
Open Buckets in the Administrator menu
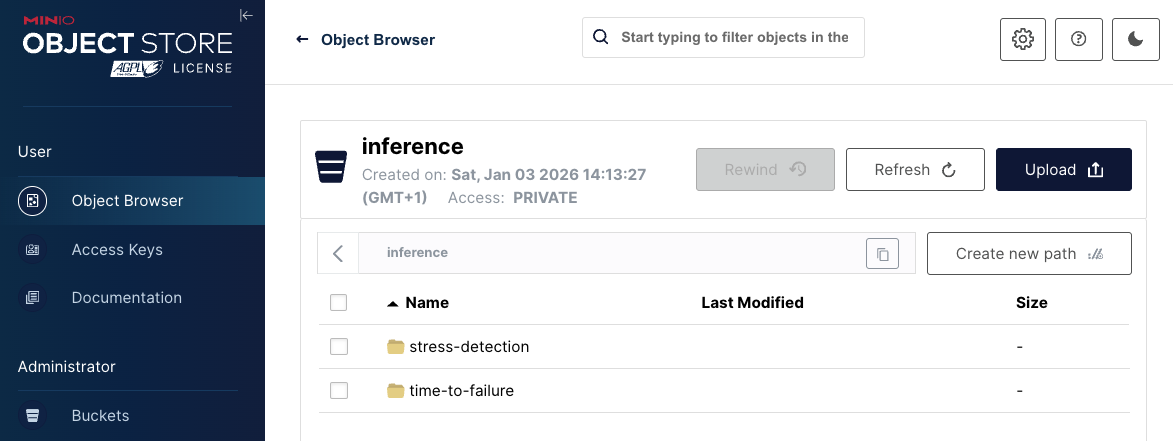[100, 416]
